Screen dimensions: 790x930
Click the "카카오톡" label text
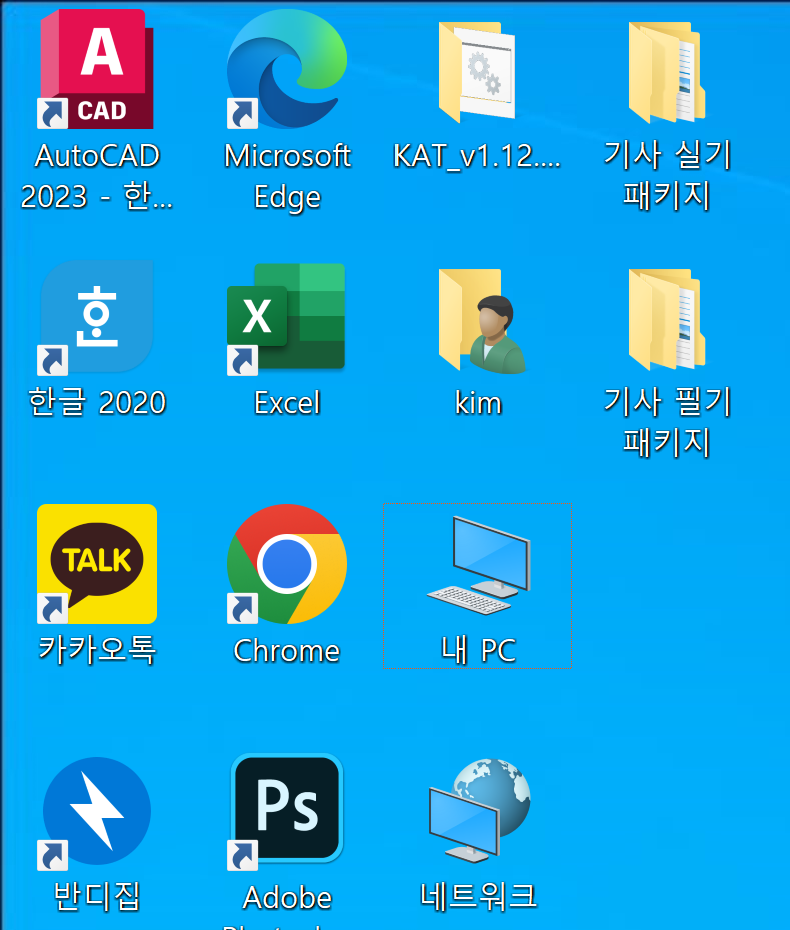coord(97,649)
